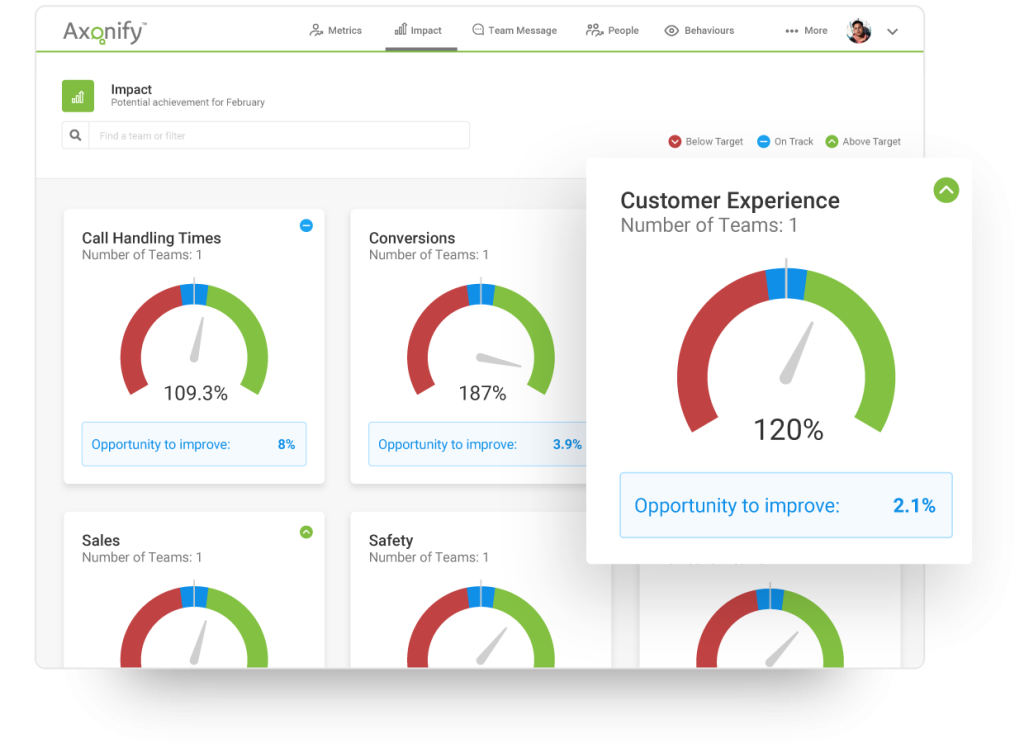Toggle the Below Target legend filter
The height and width of the screenshot is (743, 1024).
click(706, 142)
